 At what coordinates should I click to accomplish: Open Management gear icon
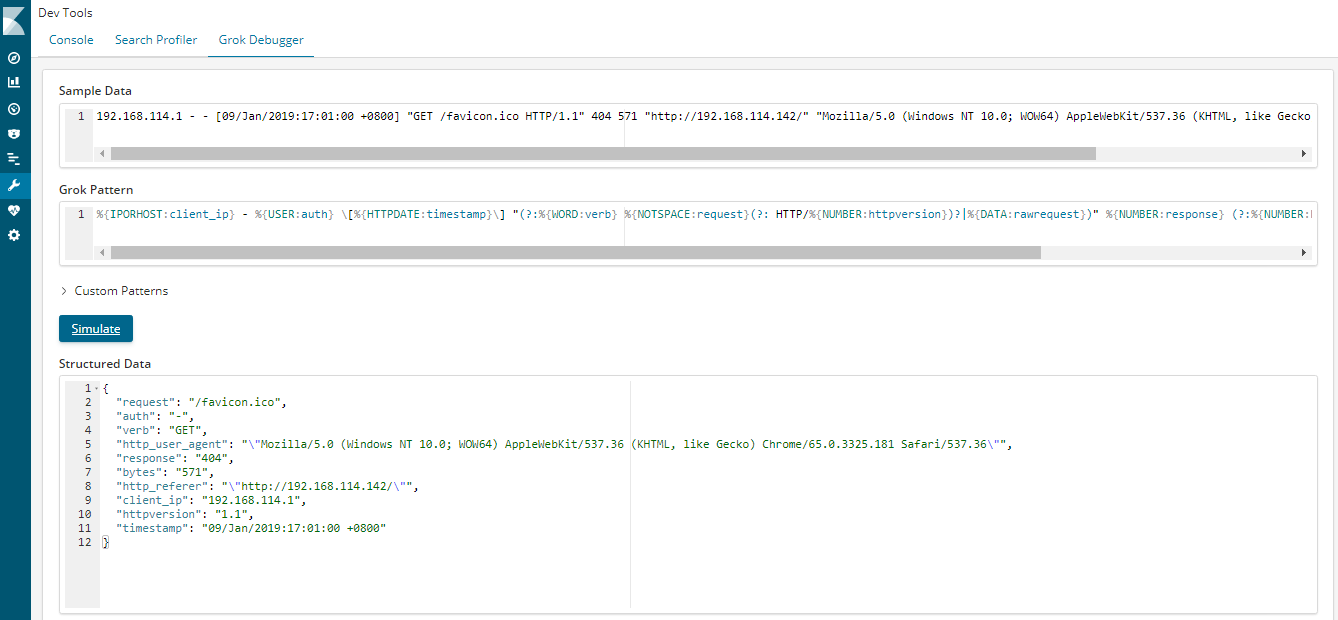click(x=14, y=235)
